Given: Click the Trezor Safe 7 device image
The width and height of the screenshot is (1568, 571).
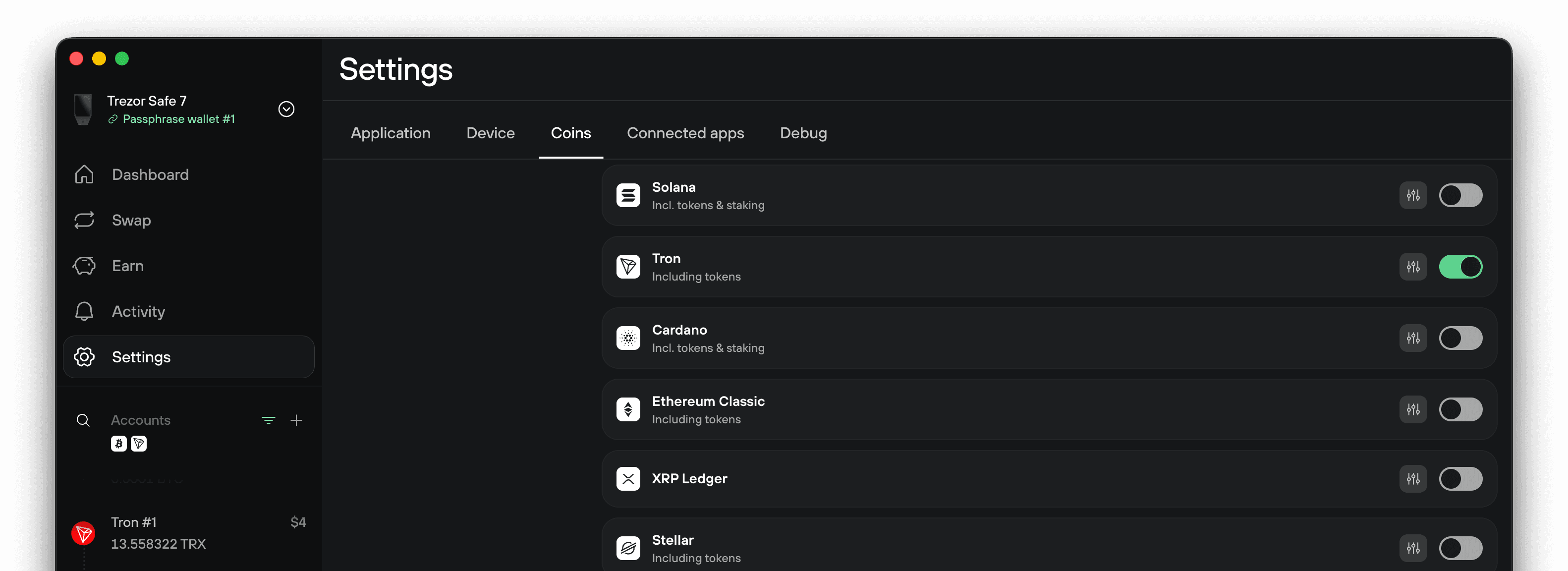Looking at the screenshot, I should pyautogui.click(x=83, y=109).
